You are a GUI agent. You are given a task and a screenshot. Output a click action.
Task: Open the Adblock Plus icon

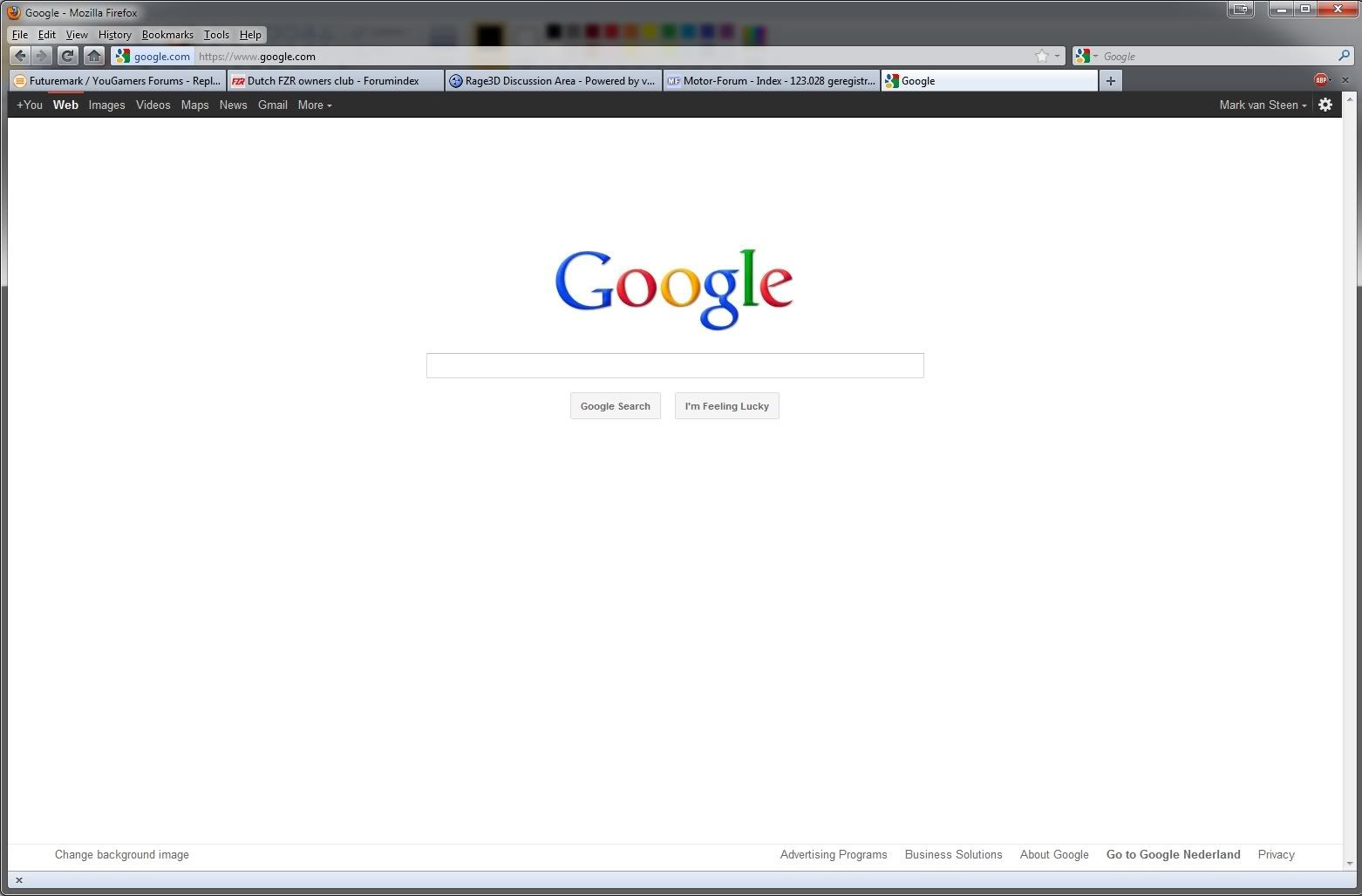tap(1321, 79)
